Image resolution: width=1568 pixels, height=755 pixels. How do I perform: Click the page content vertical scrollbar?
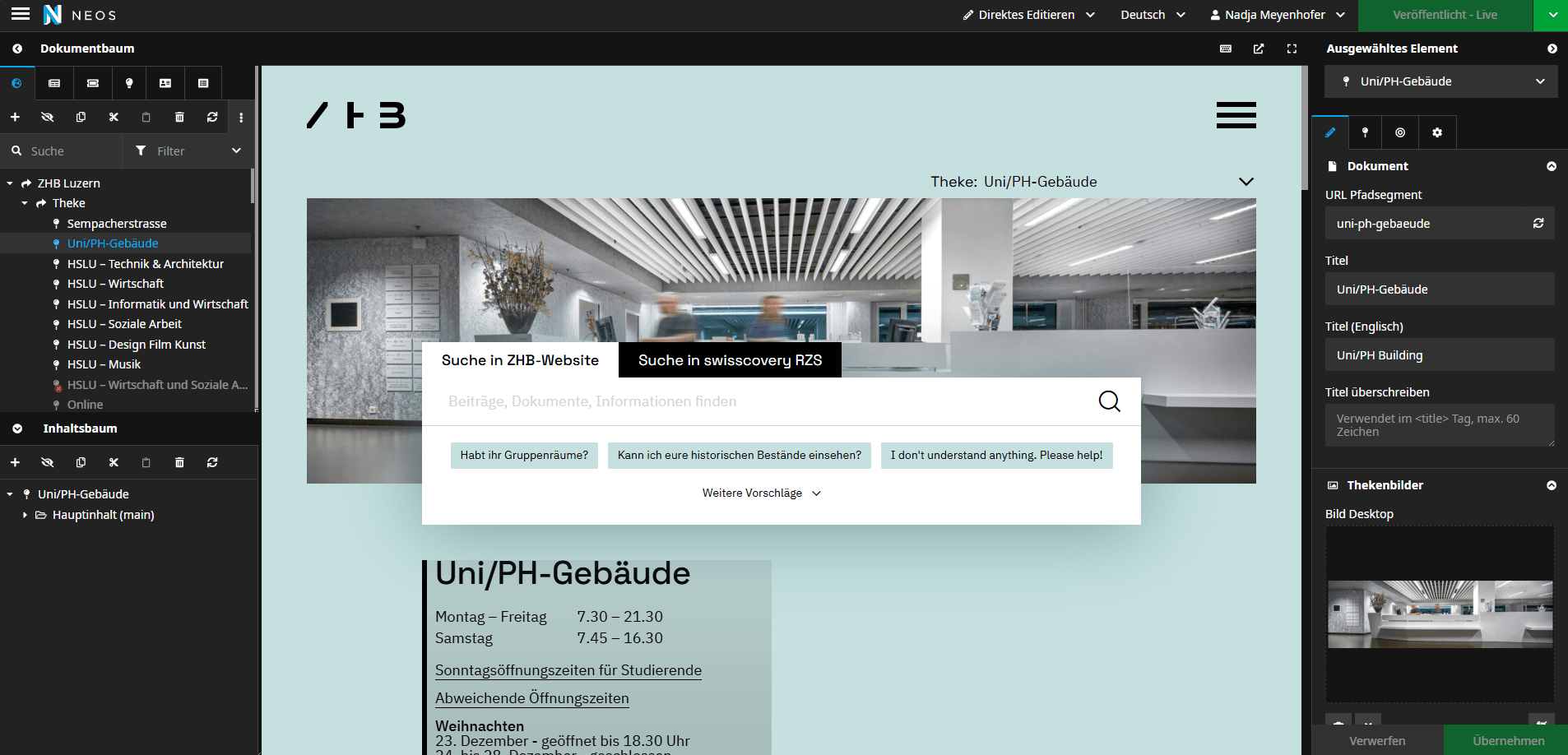click(x=1305, y=127)
